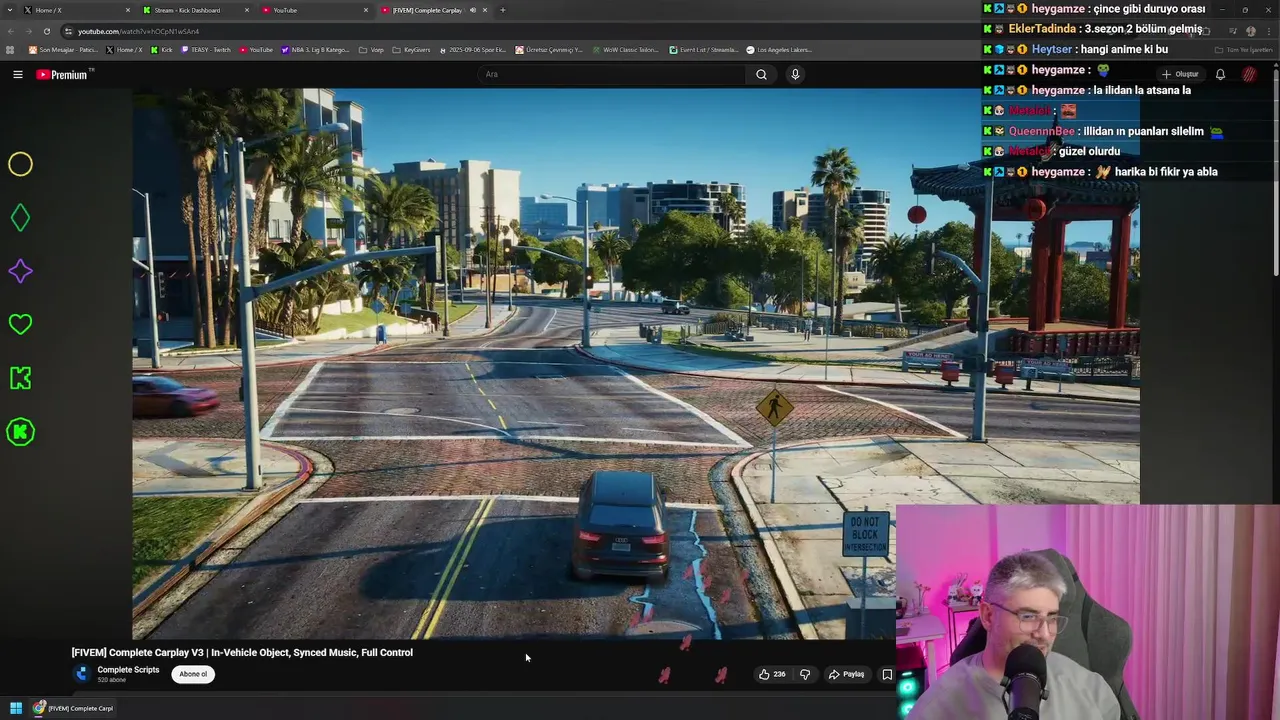1280x720 pixels.
Task: Dislike the video with thumbs-down icon
Action: pyautogui.click(x=805, y=674)
